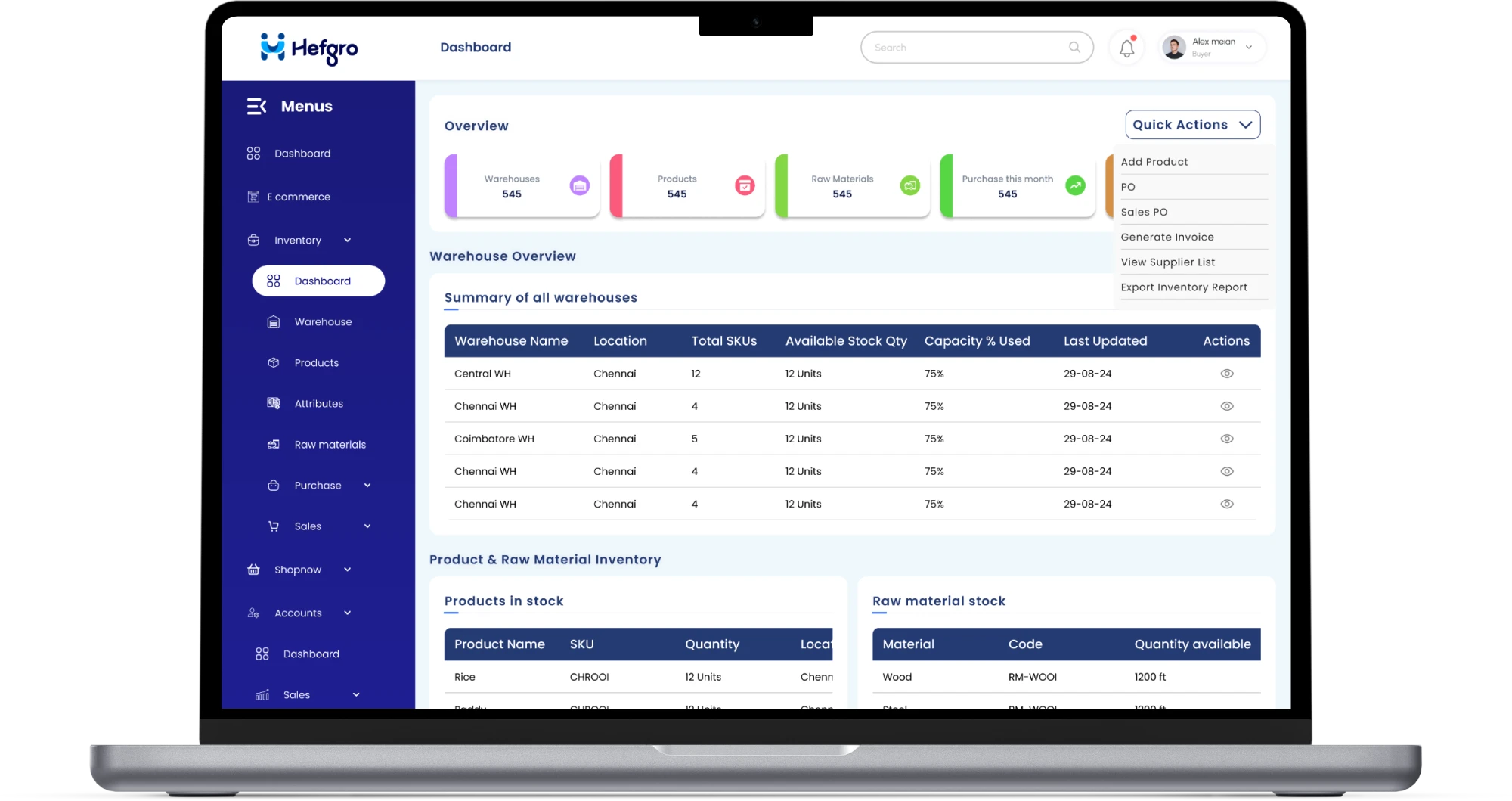This screenshot has width=1512, height=801.
Task: Click inside the Search field
Action: tap(968, 47)
